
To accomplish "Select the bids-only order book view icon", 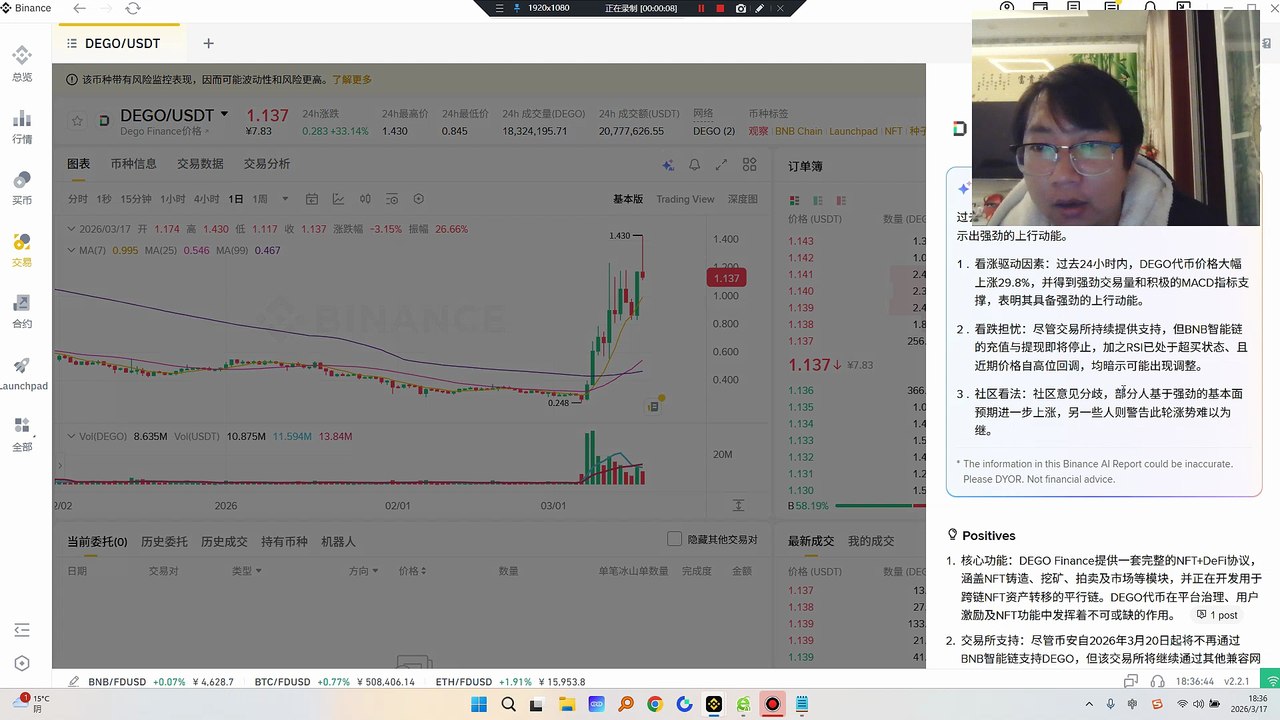I will pos(818,200).
